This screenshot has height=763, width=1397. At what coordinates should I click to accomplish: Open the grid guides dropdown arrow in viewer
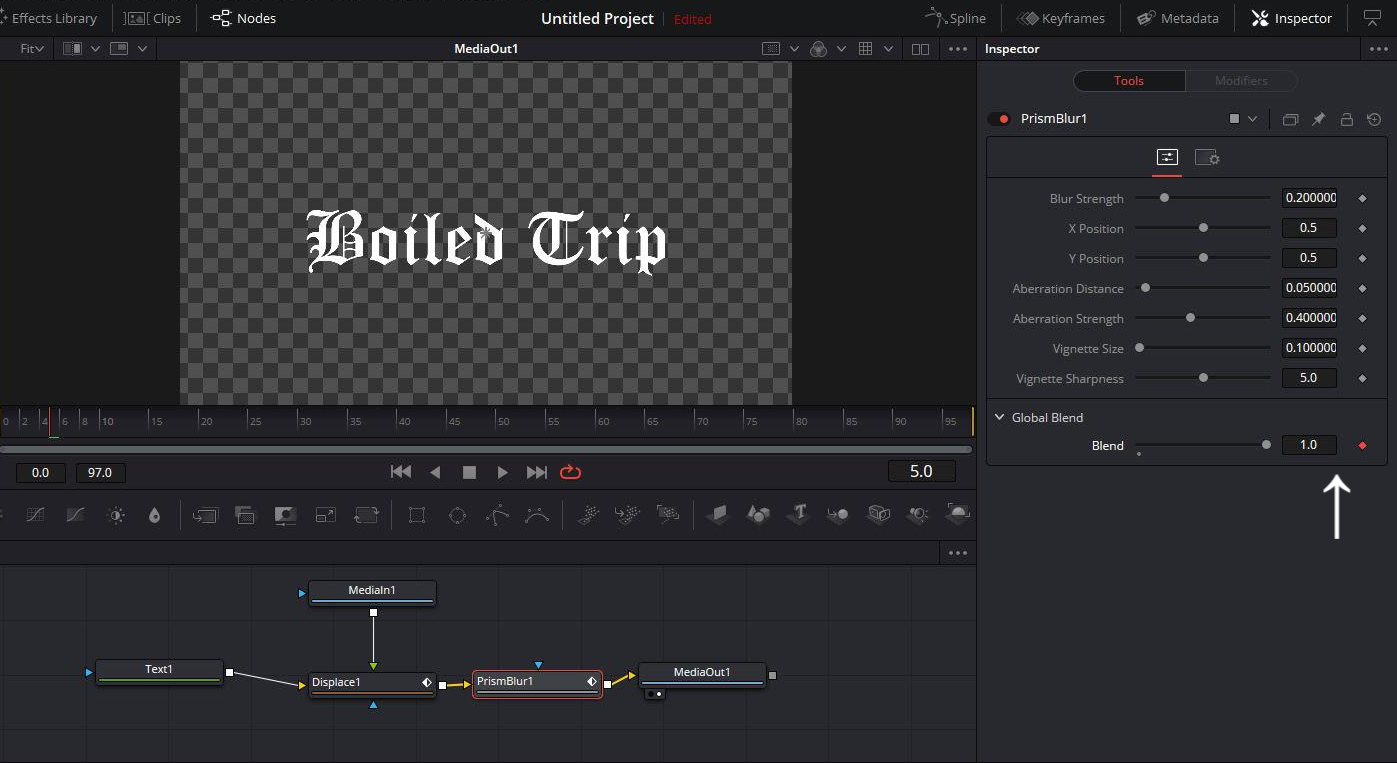(888, 49)
